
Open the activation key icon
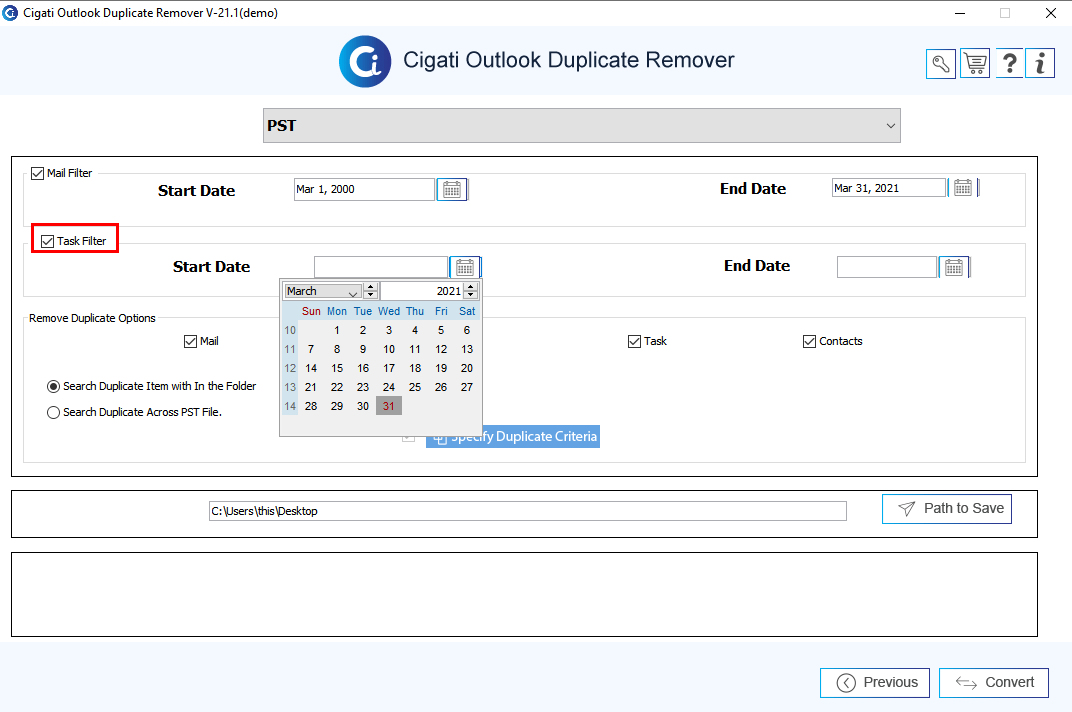941,64
